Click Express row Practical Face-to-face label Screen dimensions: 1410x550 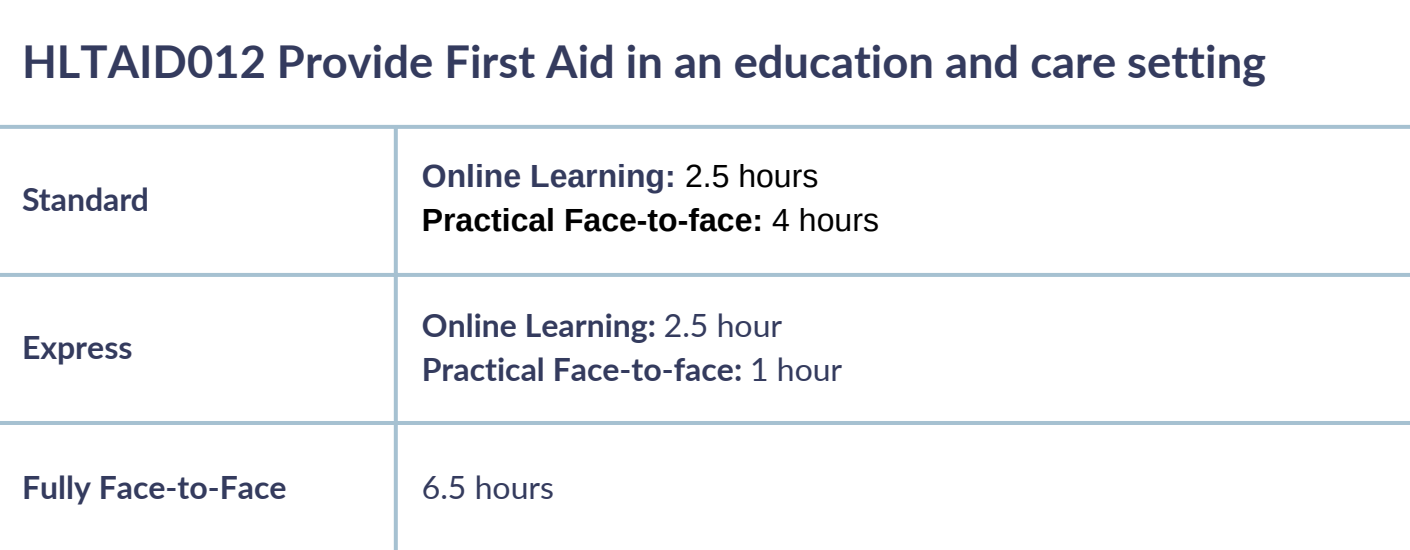[x=582, y=371]
